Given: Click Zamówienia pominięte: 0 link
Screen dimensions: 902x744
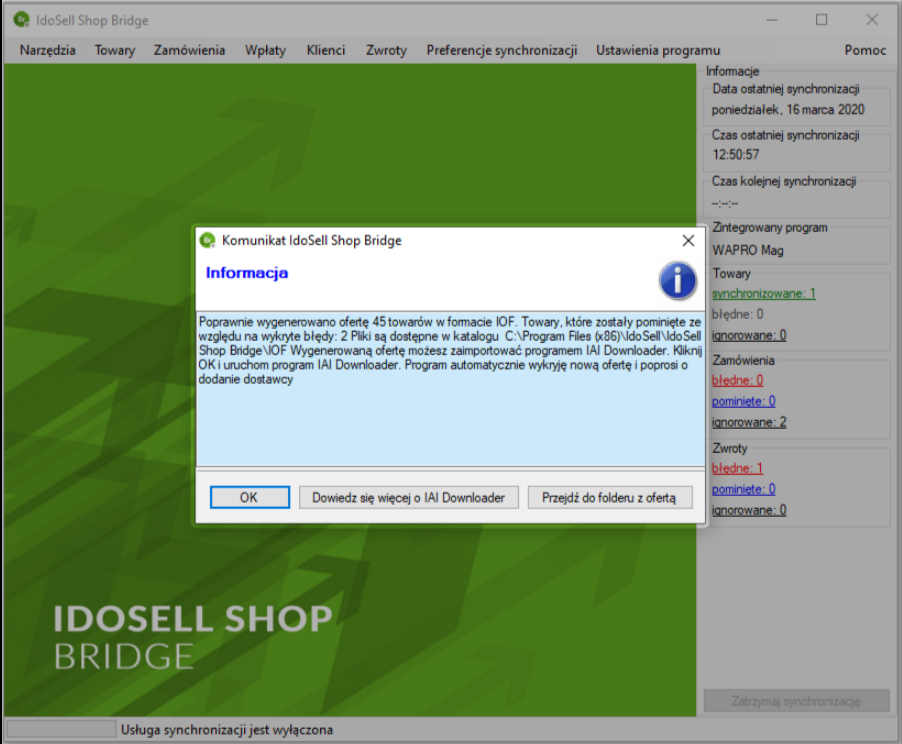Looking at the screenshot, I should pyautogui.click(x=744, y=401).
